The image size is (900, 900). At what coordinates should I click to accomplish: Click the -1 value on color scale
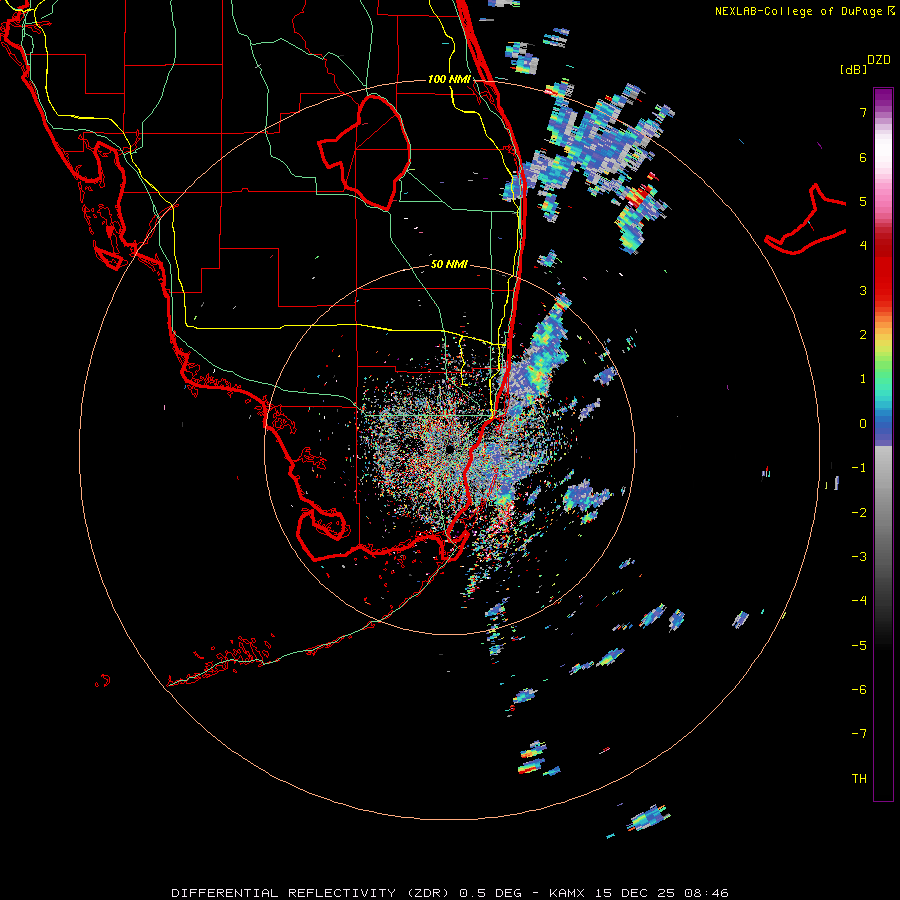(859, 468)
